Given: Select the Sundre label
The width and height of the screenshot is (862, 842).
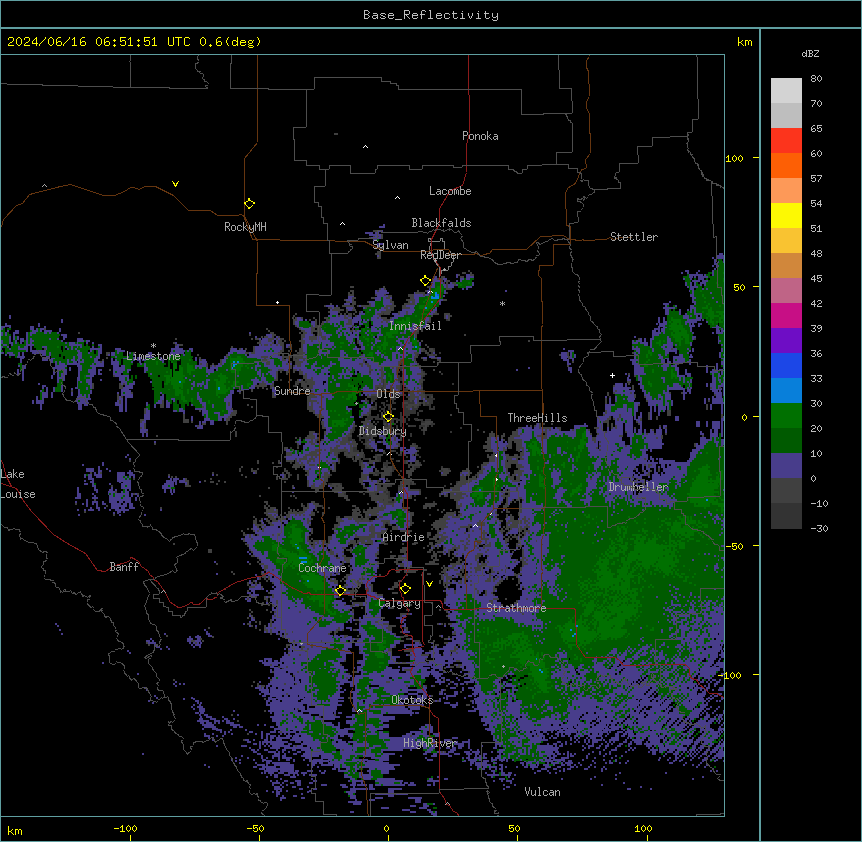Looking at the screenshot, I should tap(292, 391).
